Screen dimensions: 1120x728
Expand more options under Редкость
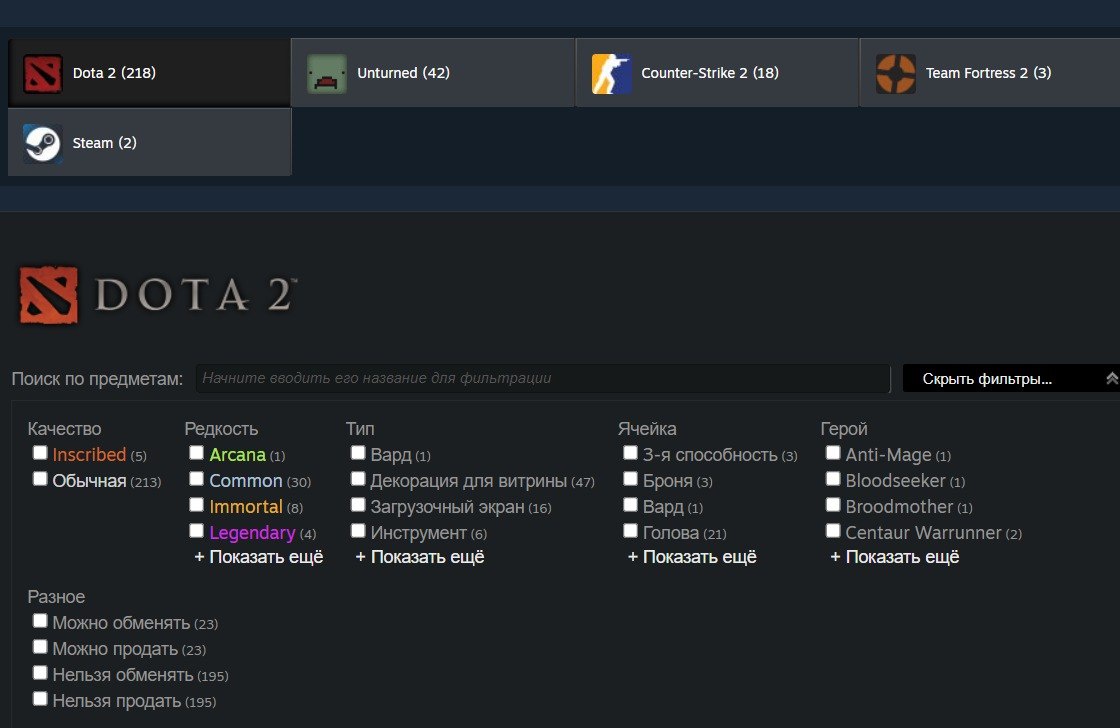259,557
